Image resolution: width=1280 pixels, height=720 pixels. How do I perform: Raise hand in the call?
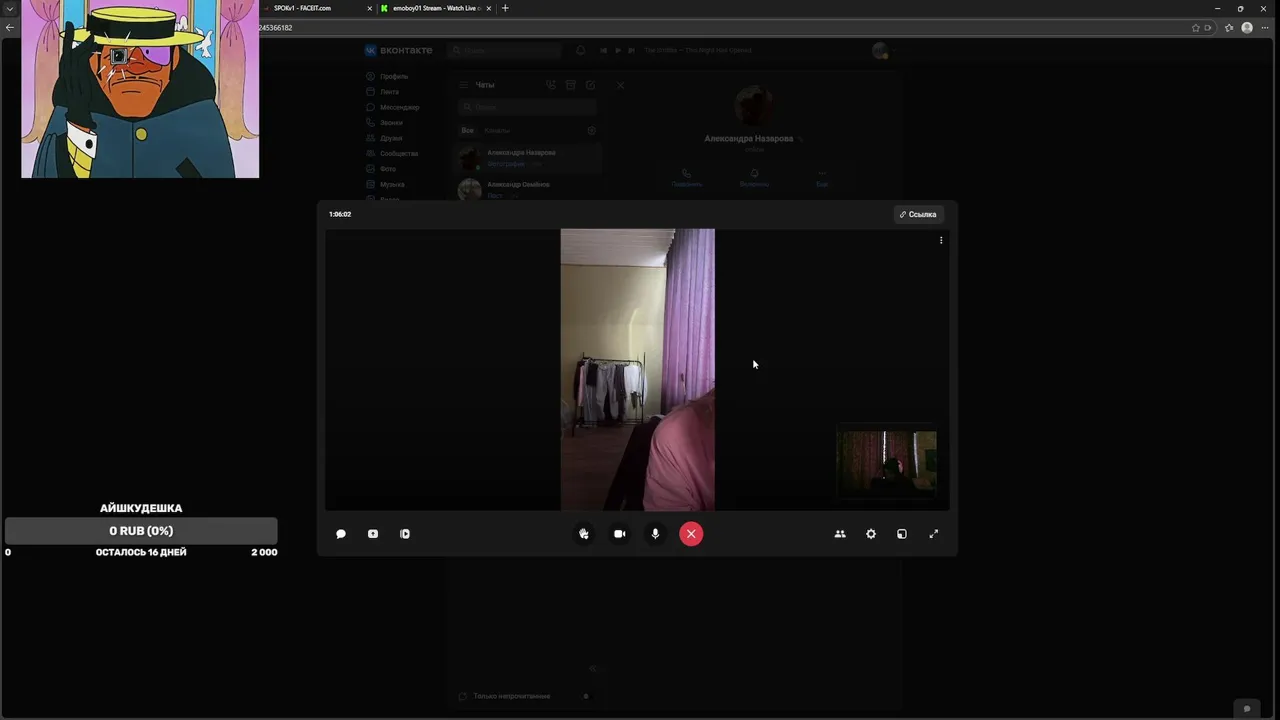tap(584, 534)
